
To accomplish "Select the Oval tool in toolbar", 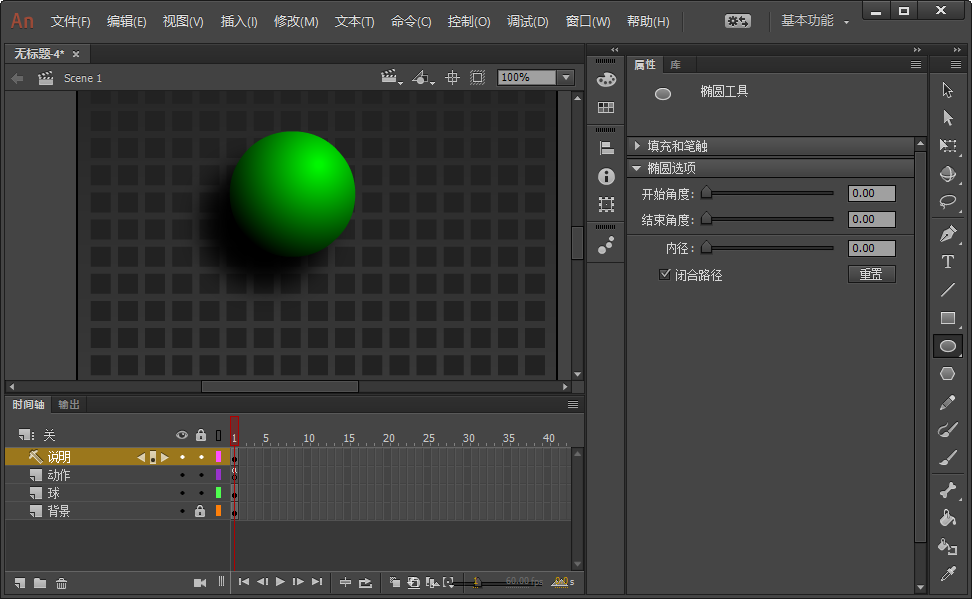I will pyautogui.click(x=947, y=346).
